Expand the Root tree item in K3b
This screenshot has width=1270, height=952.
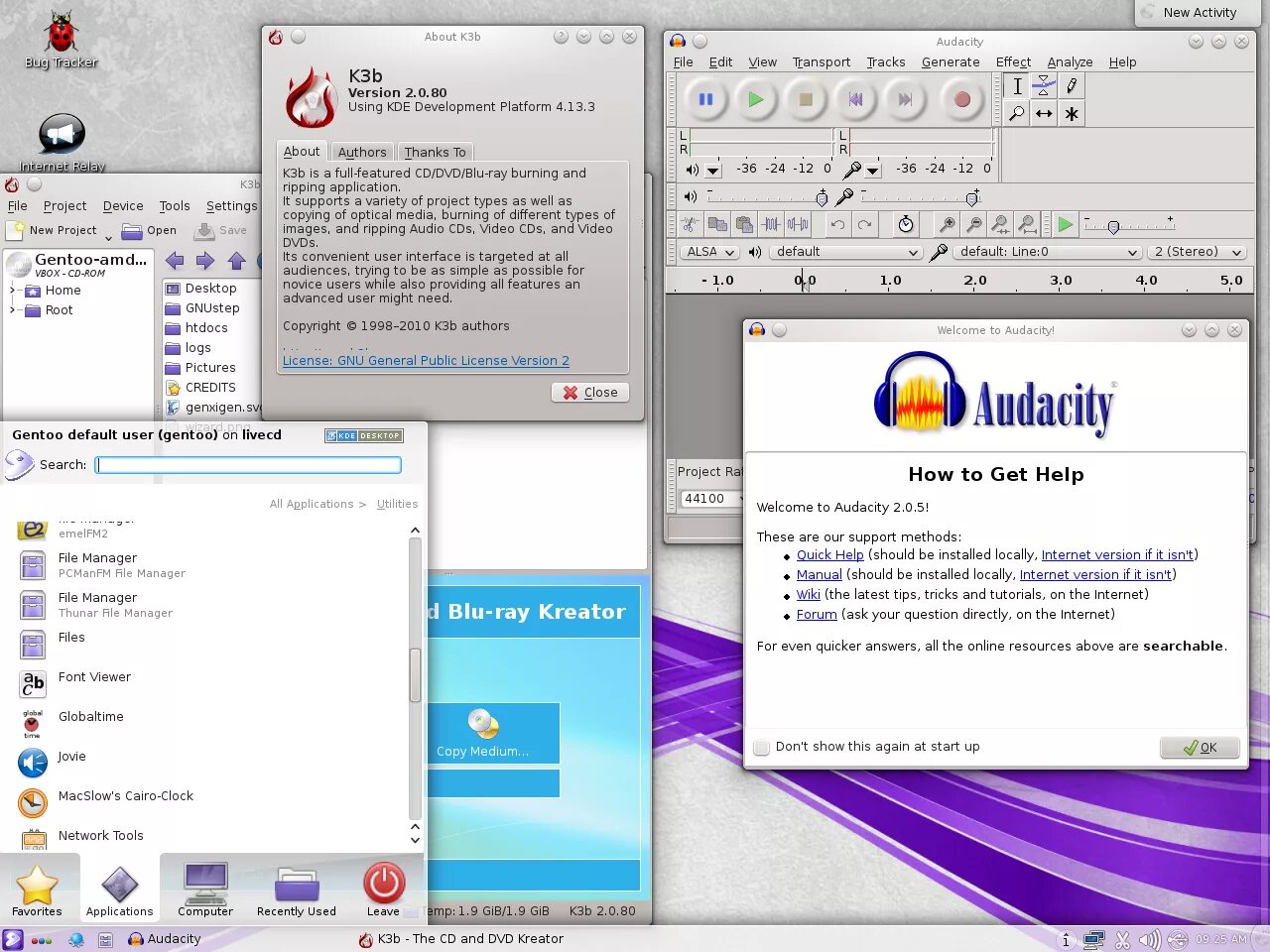[12, 310]
